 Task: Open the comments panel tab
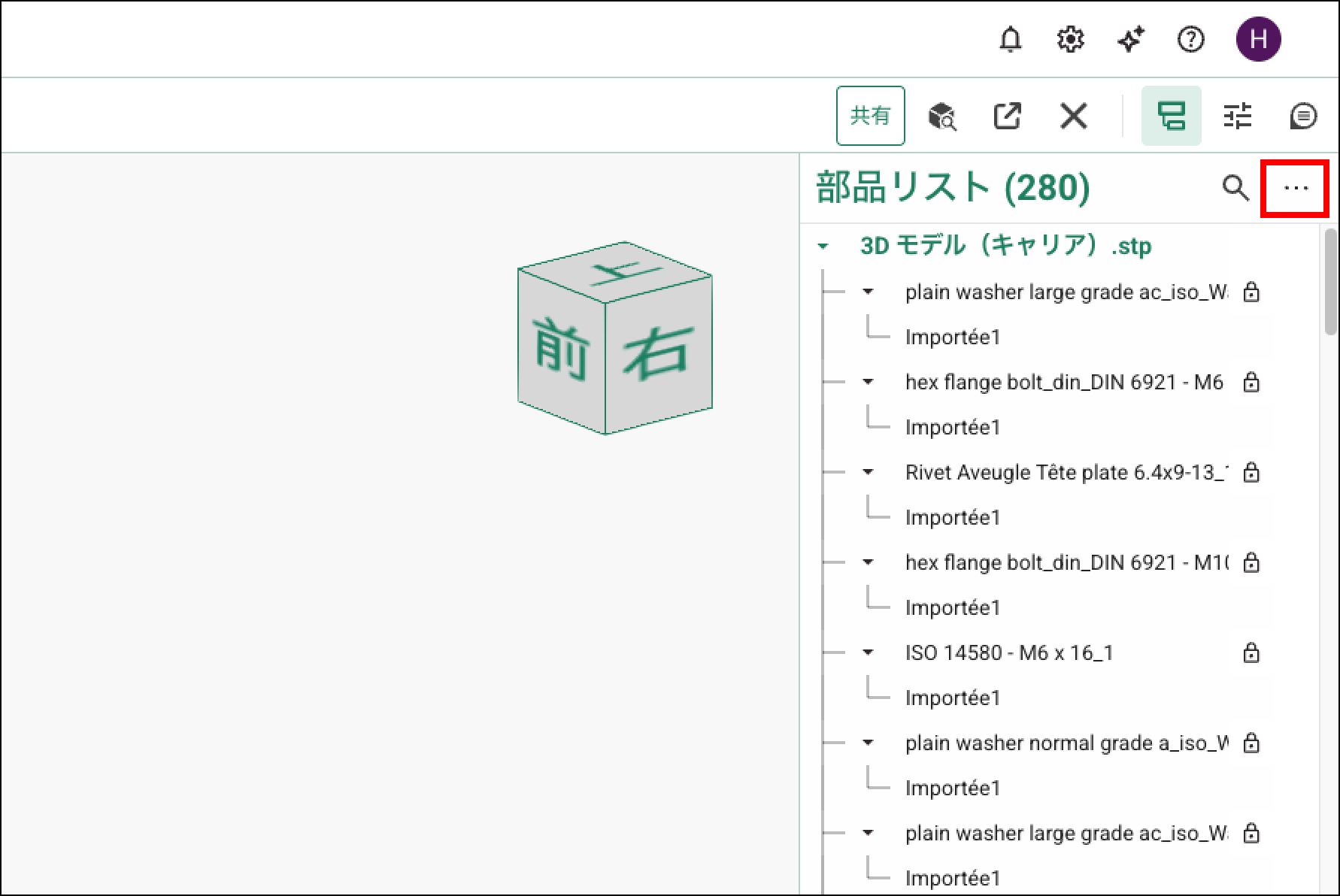tap(1302, 117)
